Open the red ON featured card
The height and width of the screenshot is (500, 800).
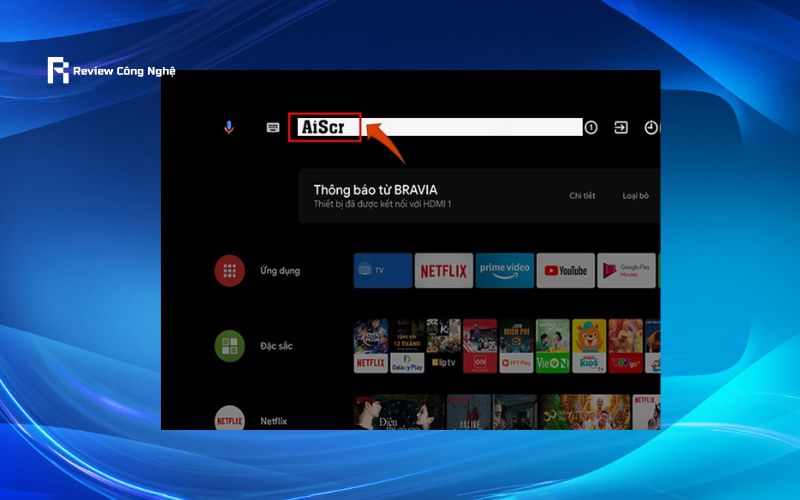[x=480, y=346]
